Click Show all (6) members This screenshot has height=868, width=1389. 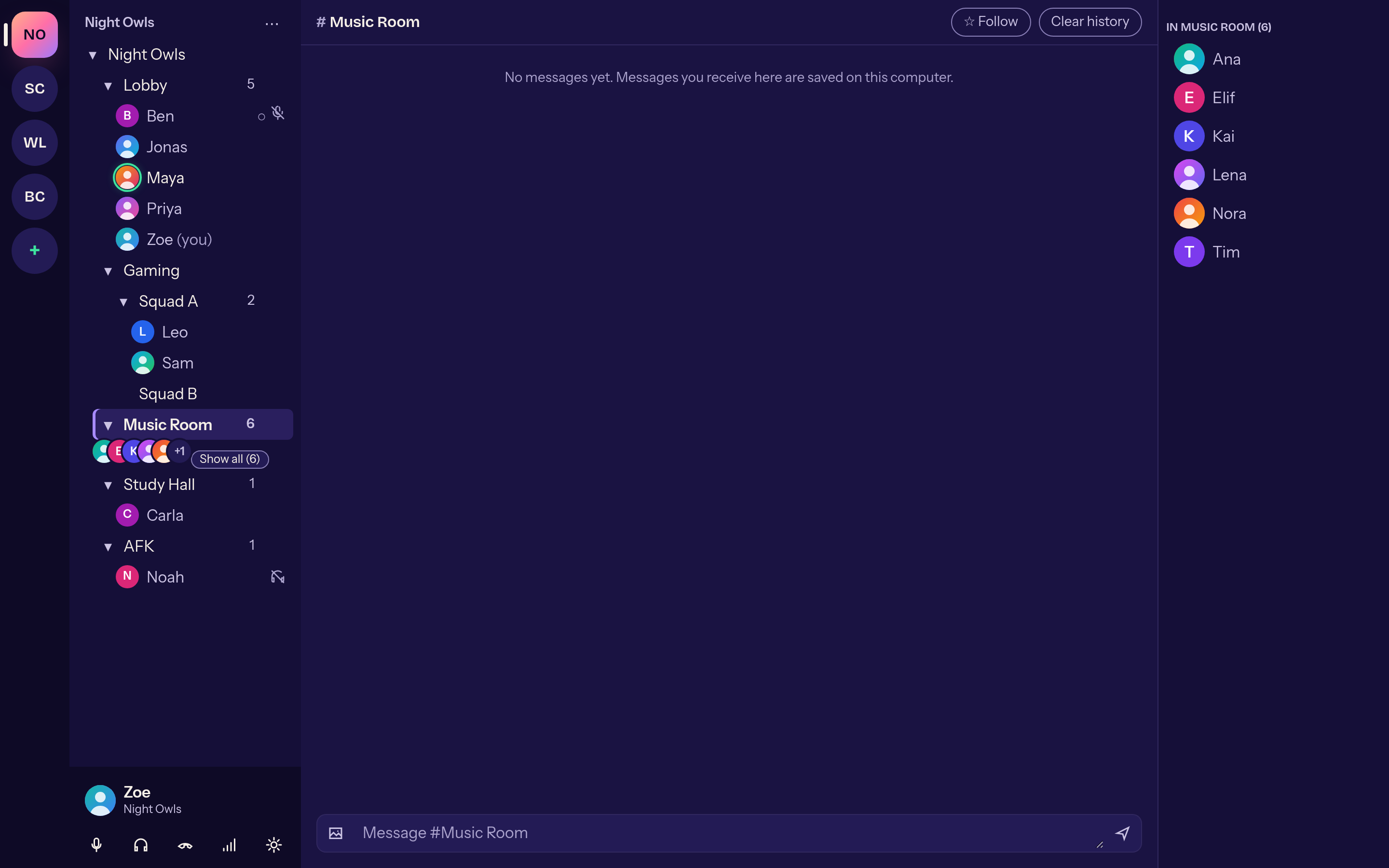230,459
